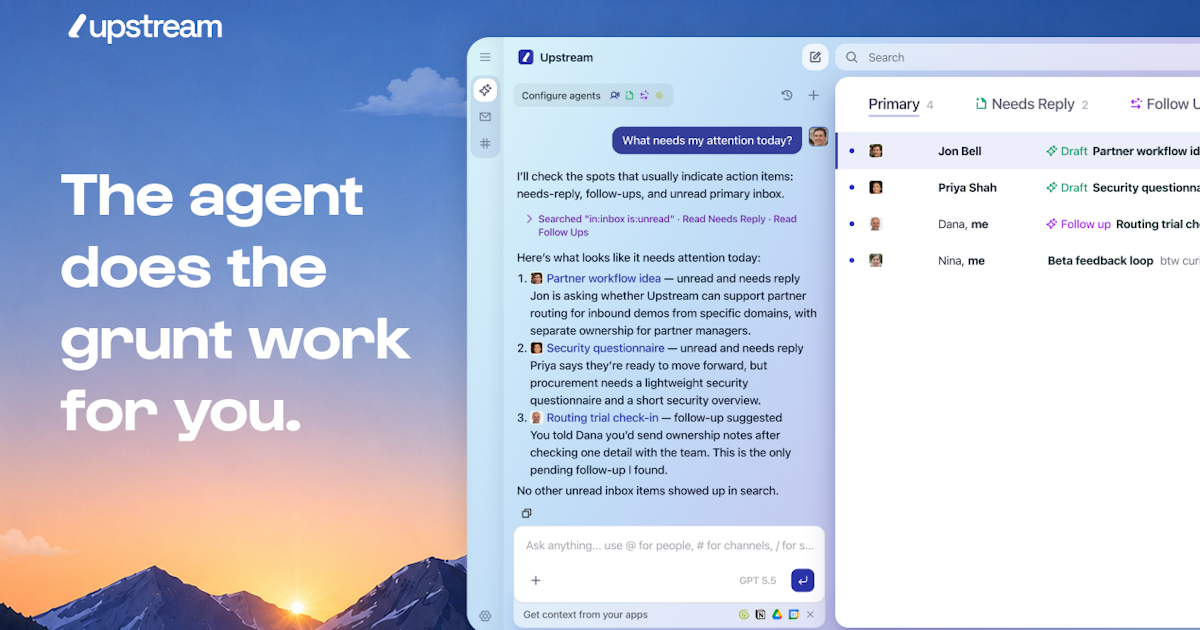The width and height of the screenshot is (1200, 630).
Task: Open the Dana Routing trial email row
Action: pyautogui.click(x=1018, y=224)
